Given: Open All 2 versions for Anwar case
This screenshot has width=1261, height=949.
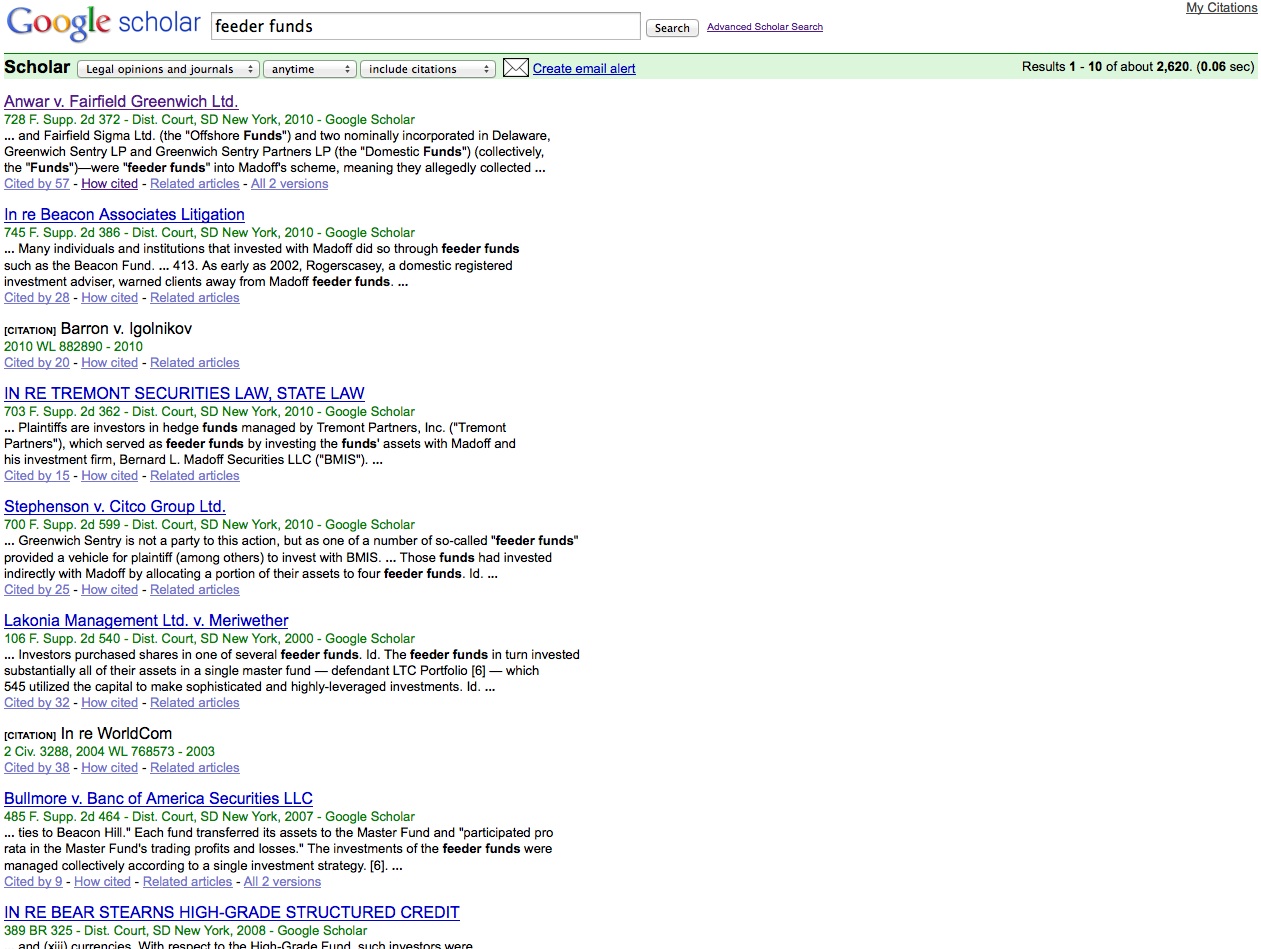Looking at the screenshot, I should tap(289, 184).
